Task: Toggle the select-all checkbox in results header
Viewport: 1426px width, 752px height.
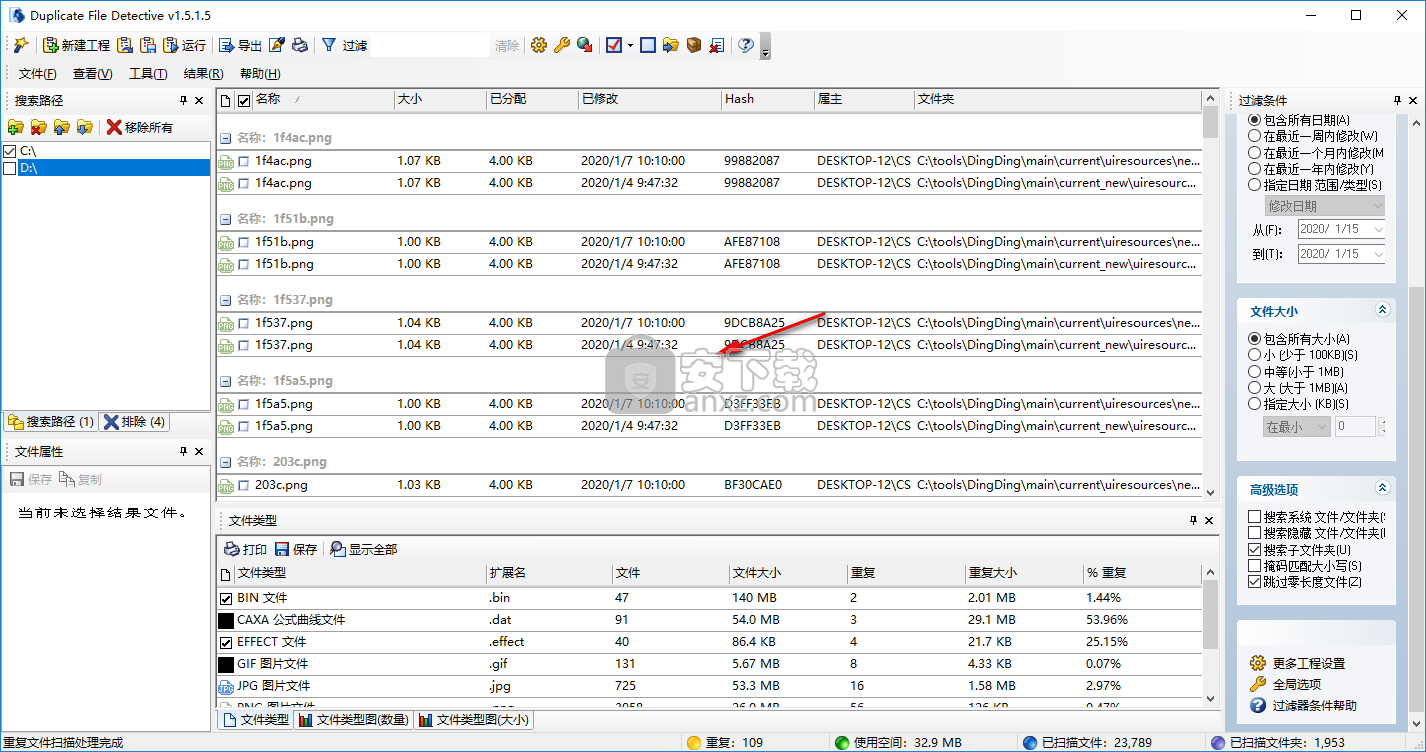Action: [x=244, y=100]
